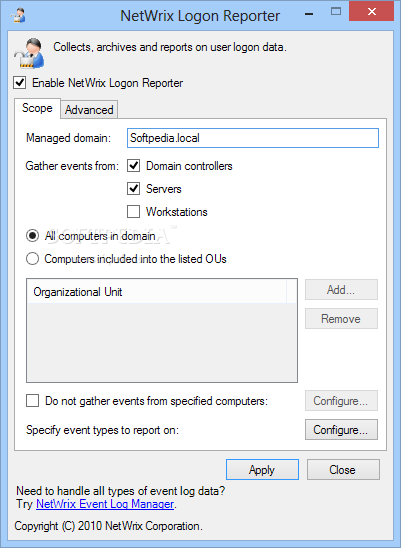The height and width of the screenshot is (548, 401).
Task: Click the Apply button
Action: (x=262, y=470)
